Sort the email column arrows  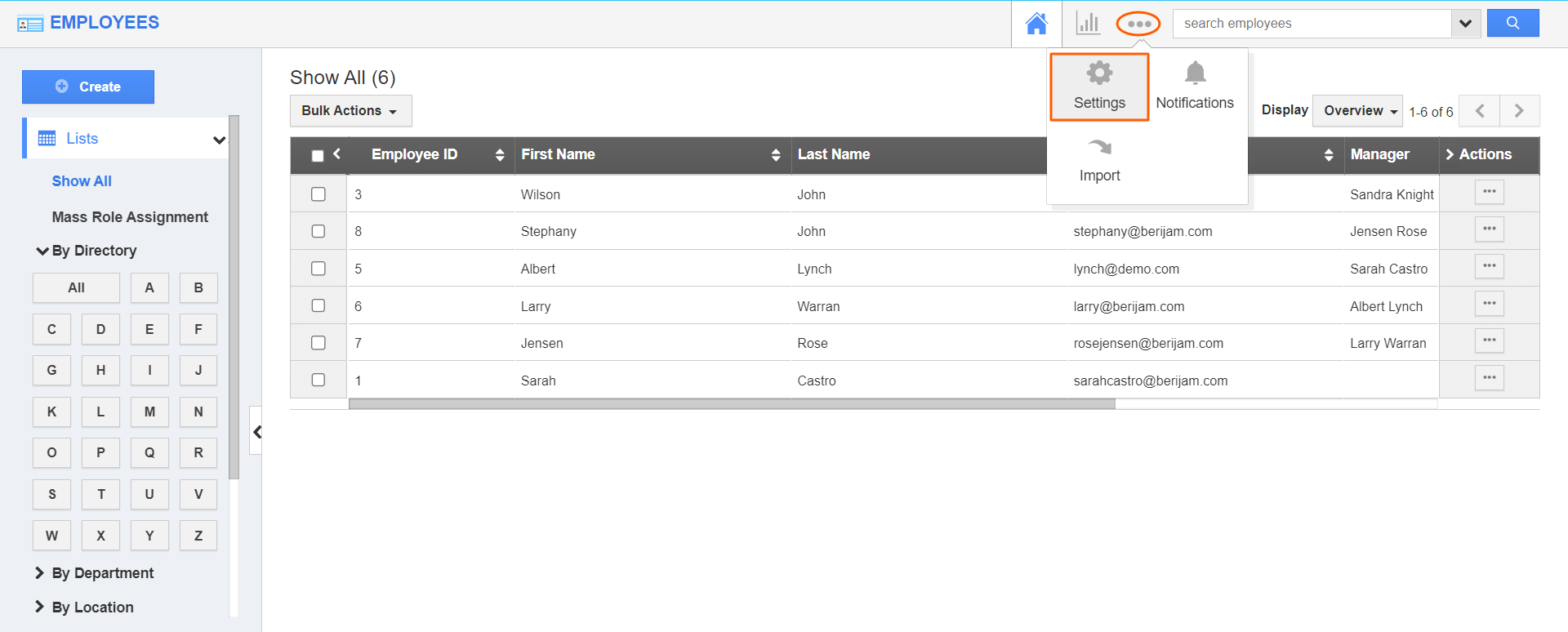tap(1329, 155)
